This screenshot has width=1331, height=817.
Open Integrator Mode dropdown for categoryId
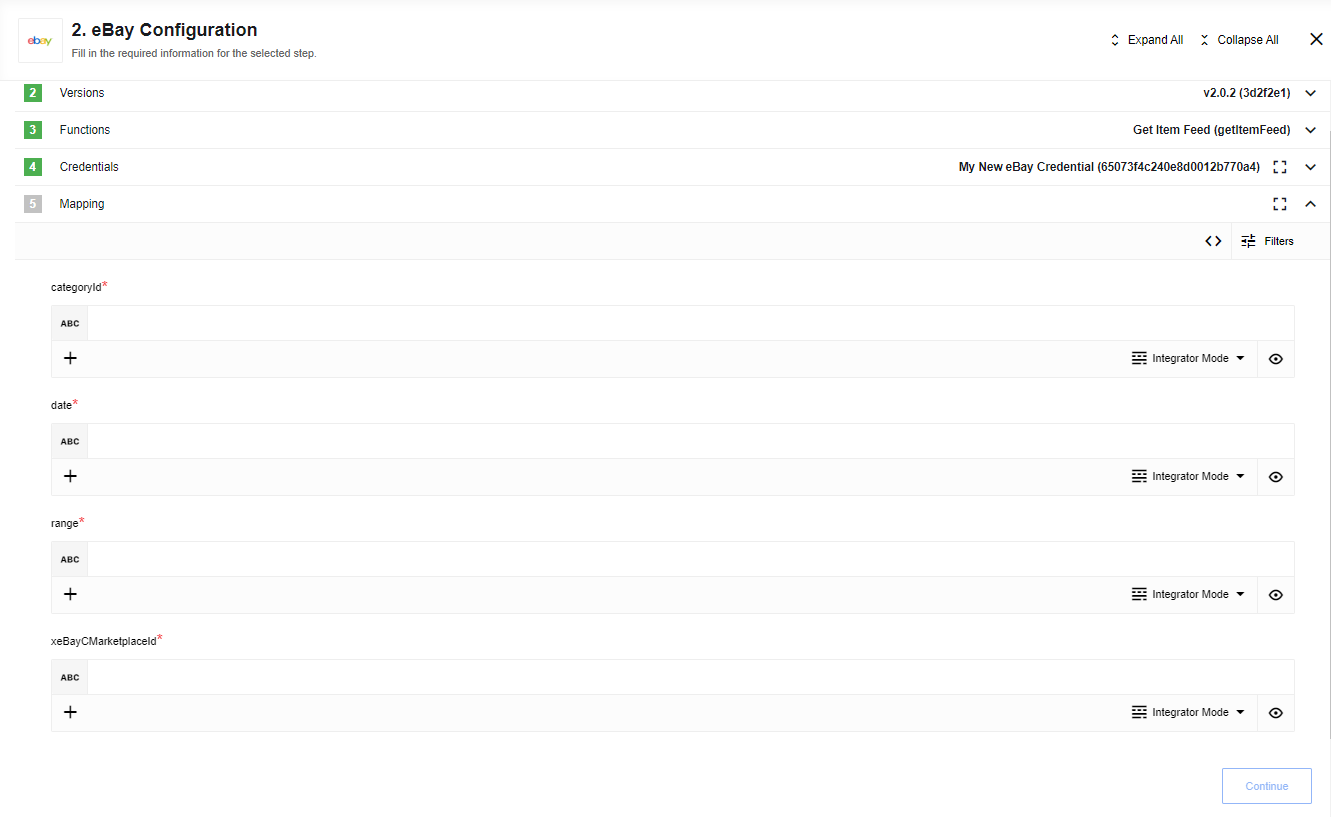(x=1189, y=358)
